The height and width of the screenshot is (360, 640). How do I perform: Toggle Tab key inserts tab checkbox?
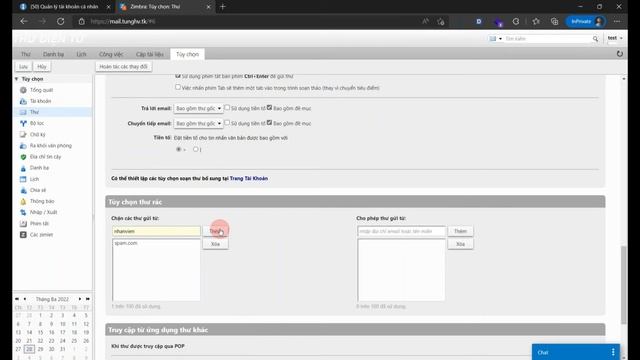tap(178, 87)
